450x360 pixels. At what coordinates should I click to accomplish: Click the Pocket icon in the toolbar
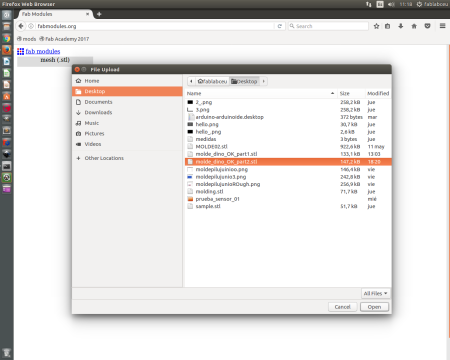coord(427,26)
